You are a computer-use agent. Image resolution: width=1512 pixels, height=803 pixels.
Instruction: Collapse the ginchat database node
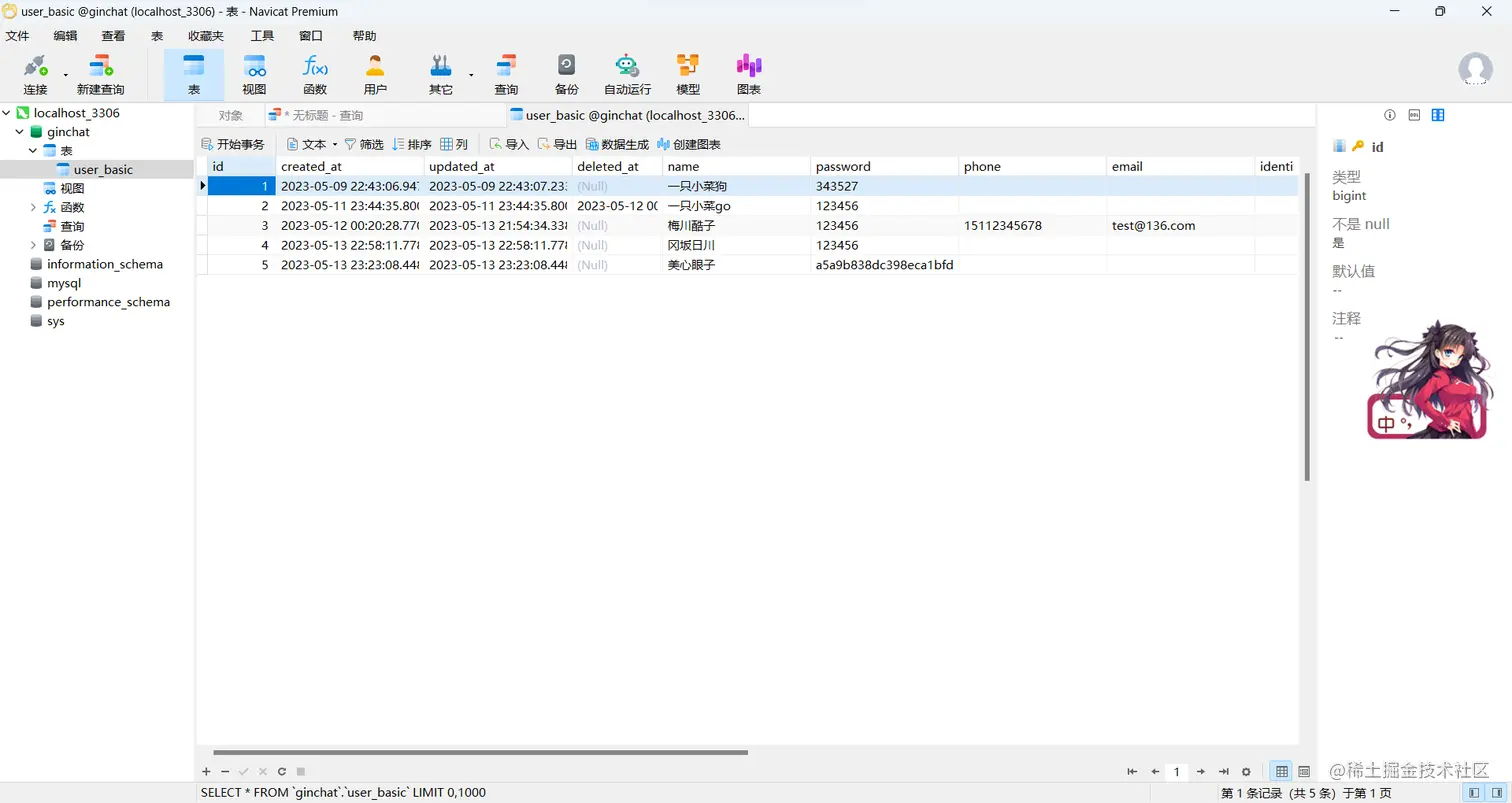pos(20,132)
